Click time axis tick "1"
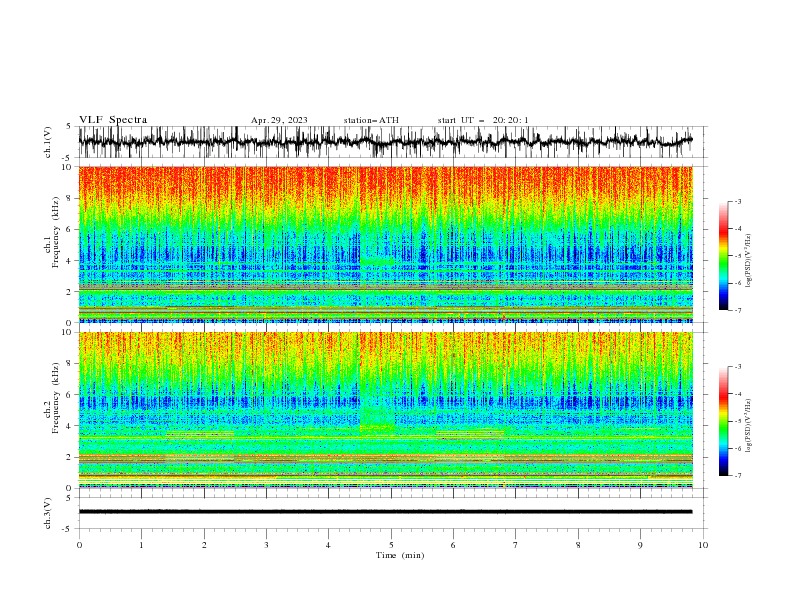 (141, 545)
